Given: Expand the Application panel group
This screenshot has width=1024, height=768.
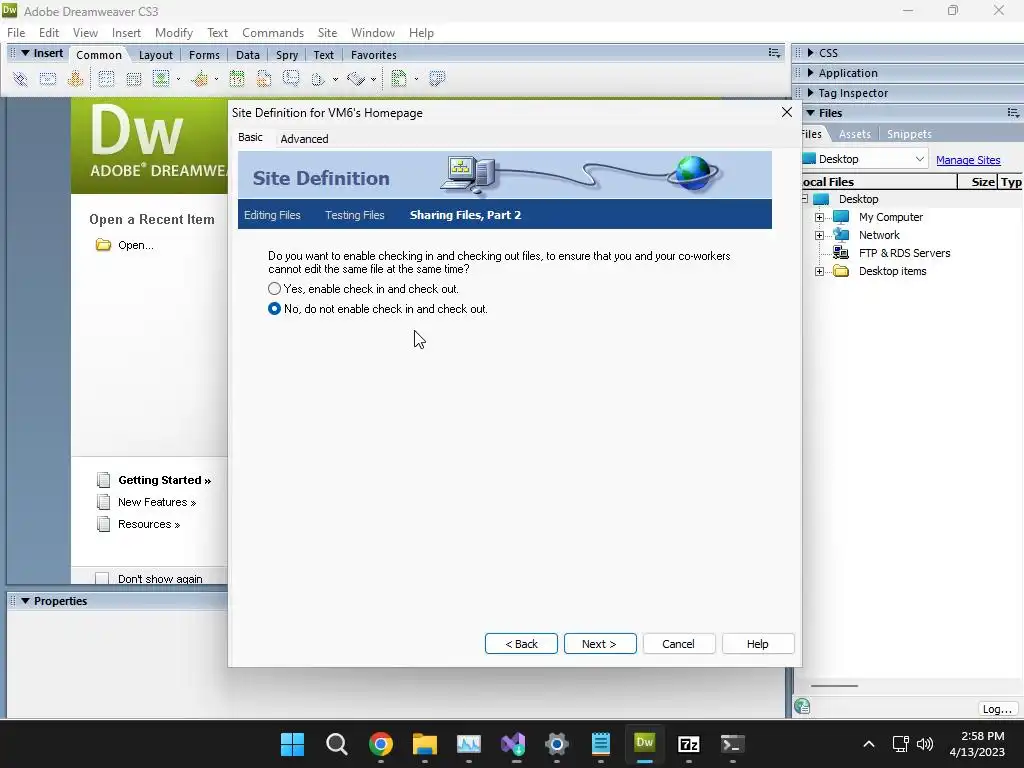Looking at the screenshot, I should [810, 72].
